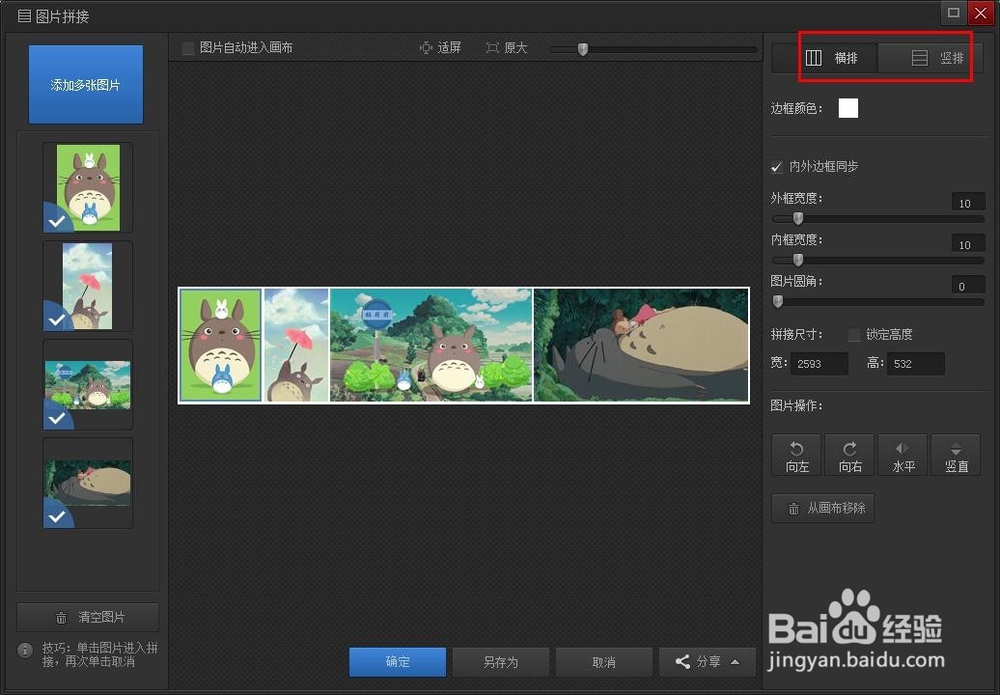The image size is (1000, 695).
Task: Rotate image right with 向右
Action: pos(850,455)
